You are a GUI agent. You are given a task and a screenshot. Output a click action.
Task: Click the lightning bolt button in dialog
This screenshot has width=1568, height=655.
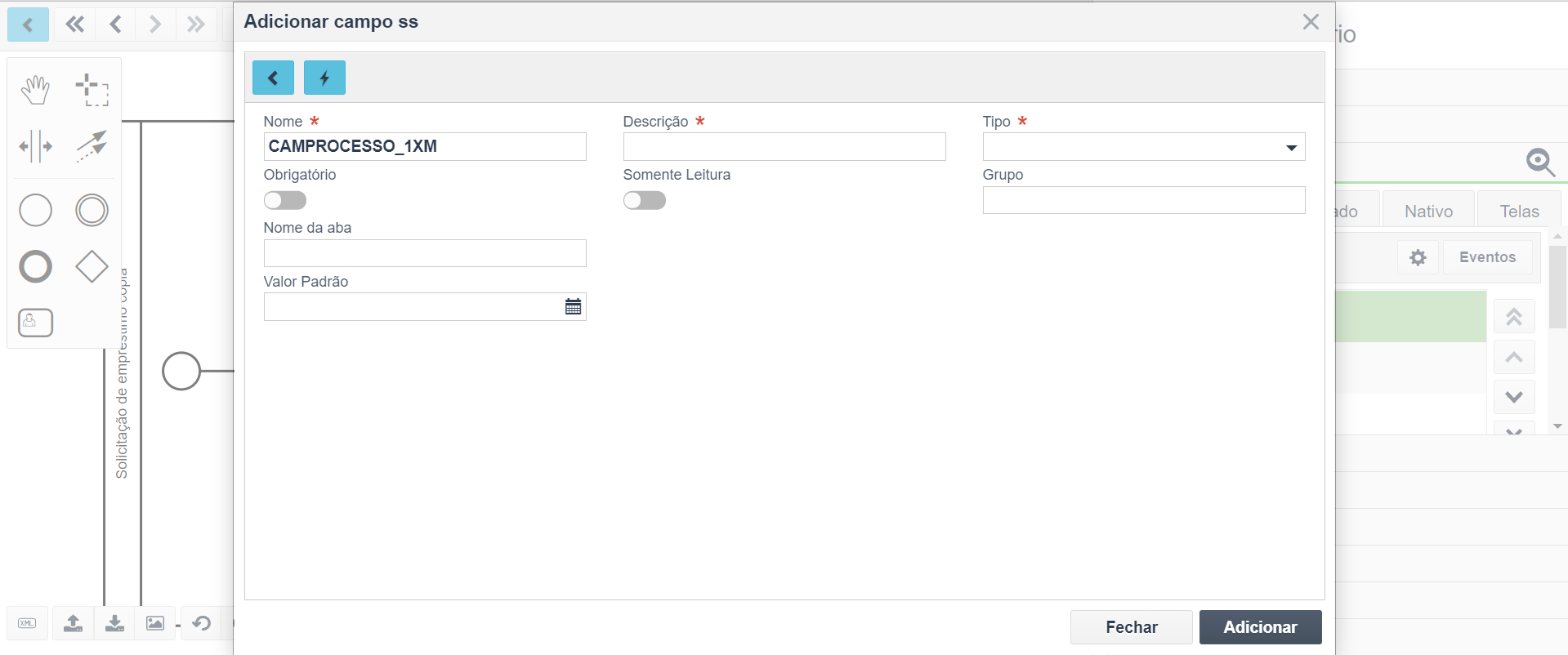pos(324,78)
